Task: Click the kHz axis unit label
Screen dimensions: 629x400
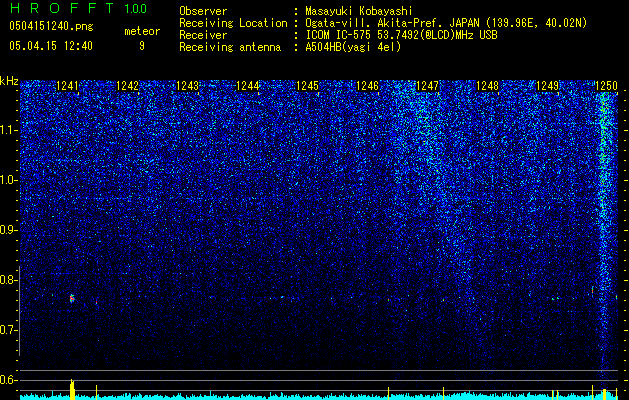Action: tap(9, 81)
